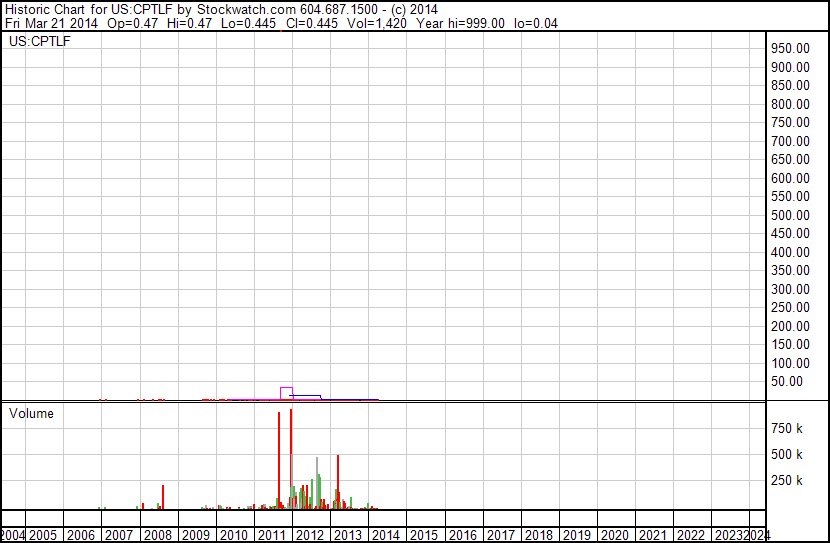Click the 750 k volume axis label
Screen dimensions: 830x543
[787, 428]
